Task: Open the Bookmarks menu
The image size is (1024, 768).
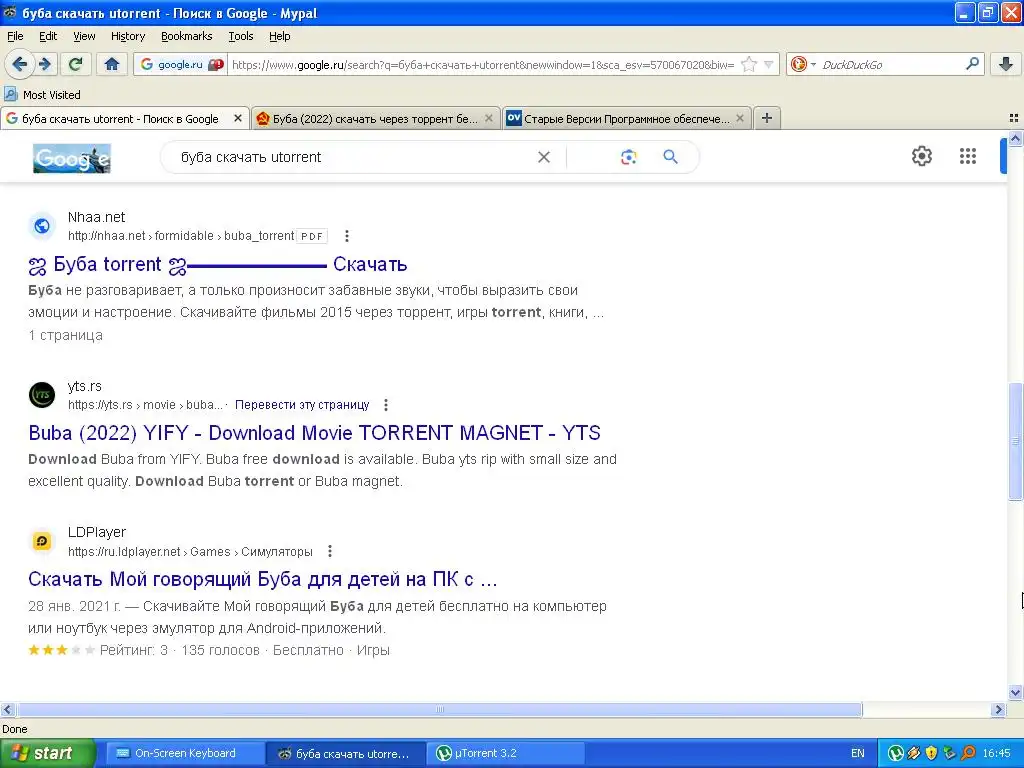Action: [186, 36]
